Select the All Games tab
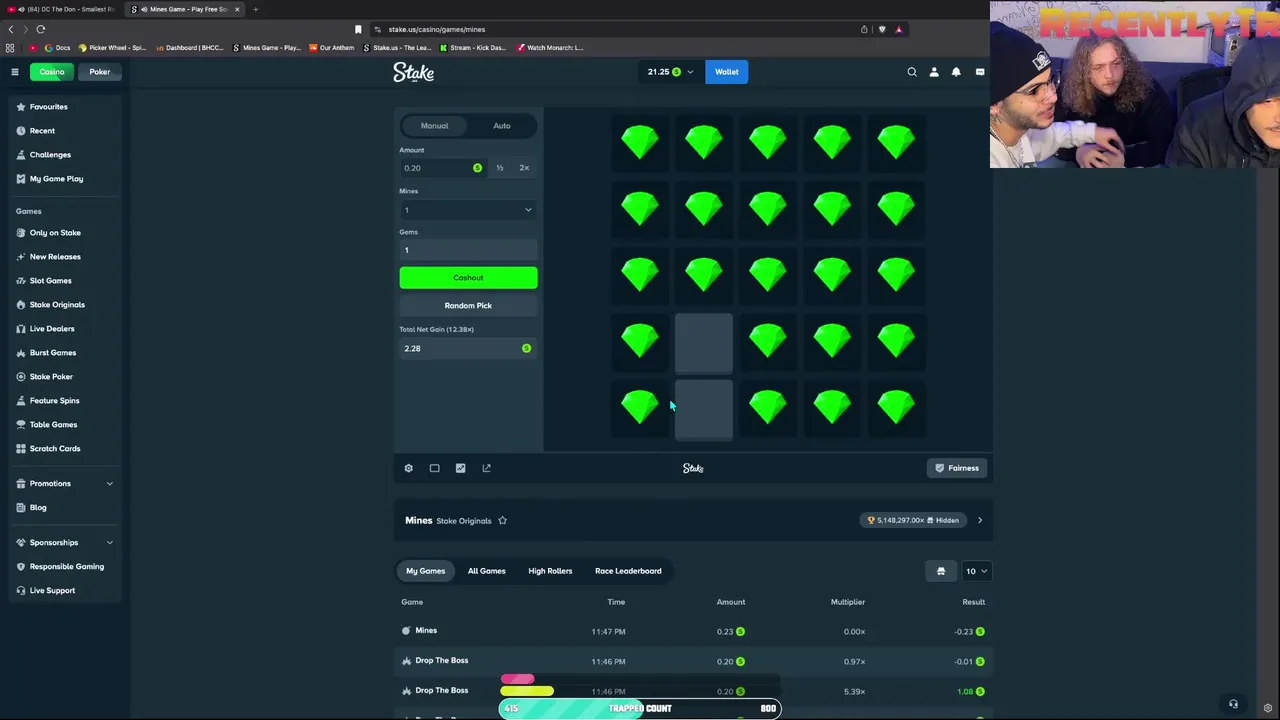Viewport: 1280px width, 720px height. tap(487, 571)
